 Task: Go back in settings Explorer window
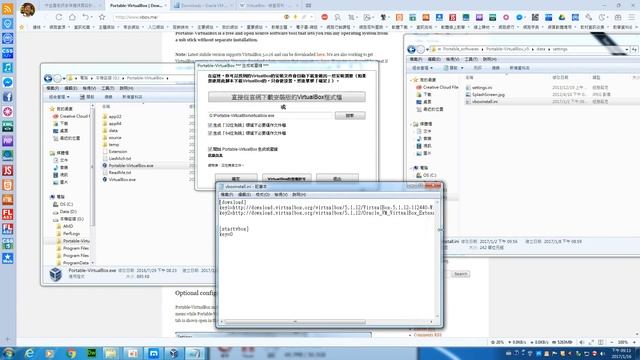(411, 49)
